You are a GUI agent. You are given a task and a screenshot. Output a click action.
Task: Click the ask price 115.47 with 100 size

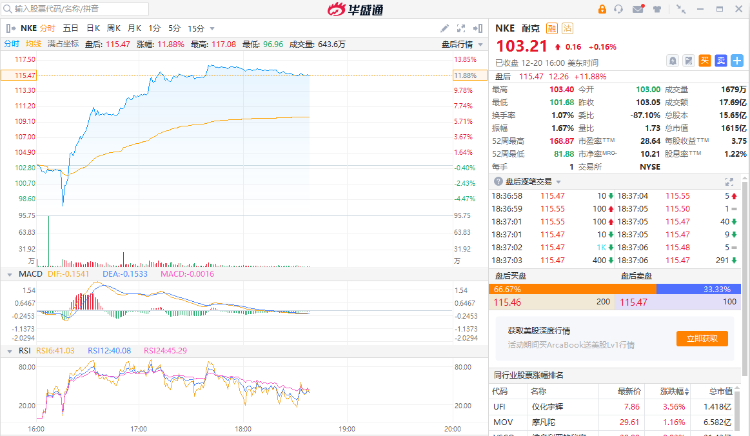[x=677, y=302]
